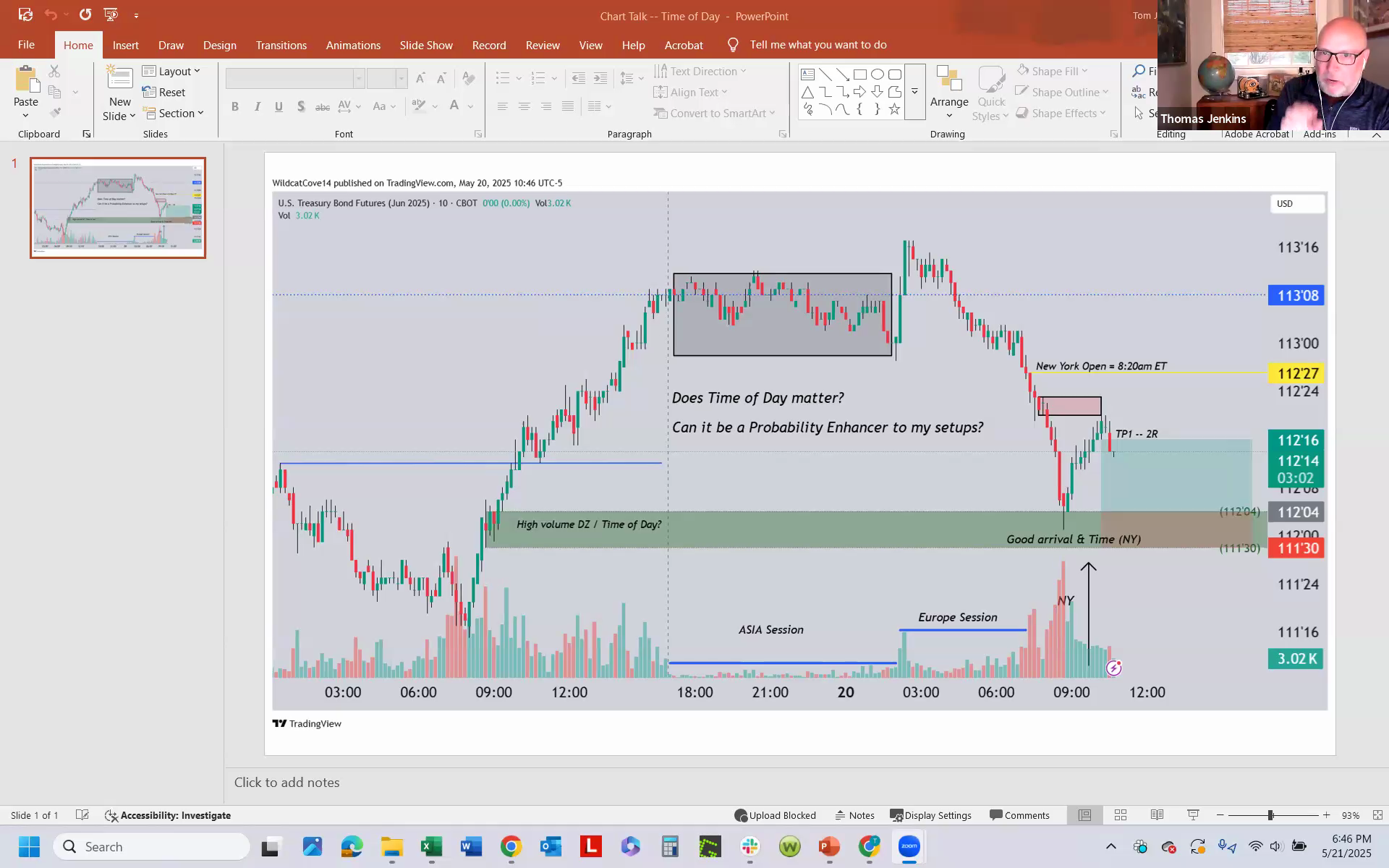
Task: Open the Transitions tab
Action: click(x=281, y=45)
